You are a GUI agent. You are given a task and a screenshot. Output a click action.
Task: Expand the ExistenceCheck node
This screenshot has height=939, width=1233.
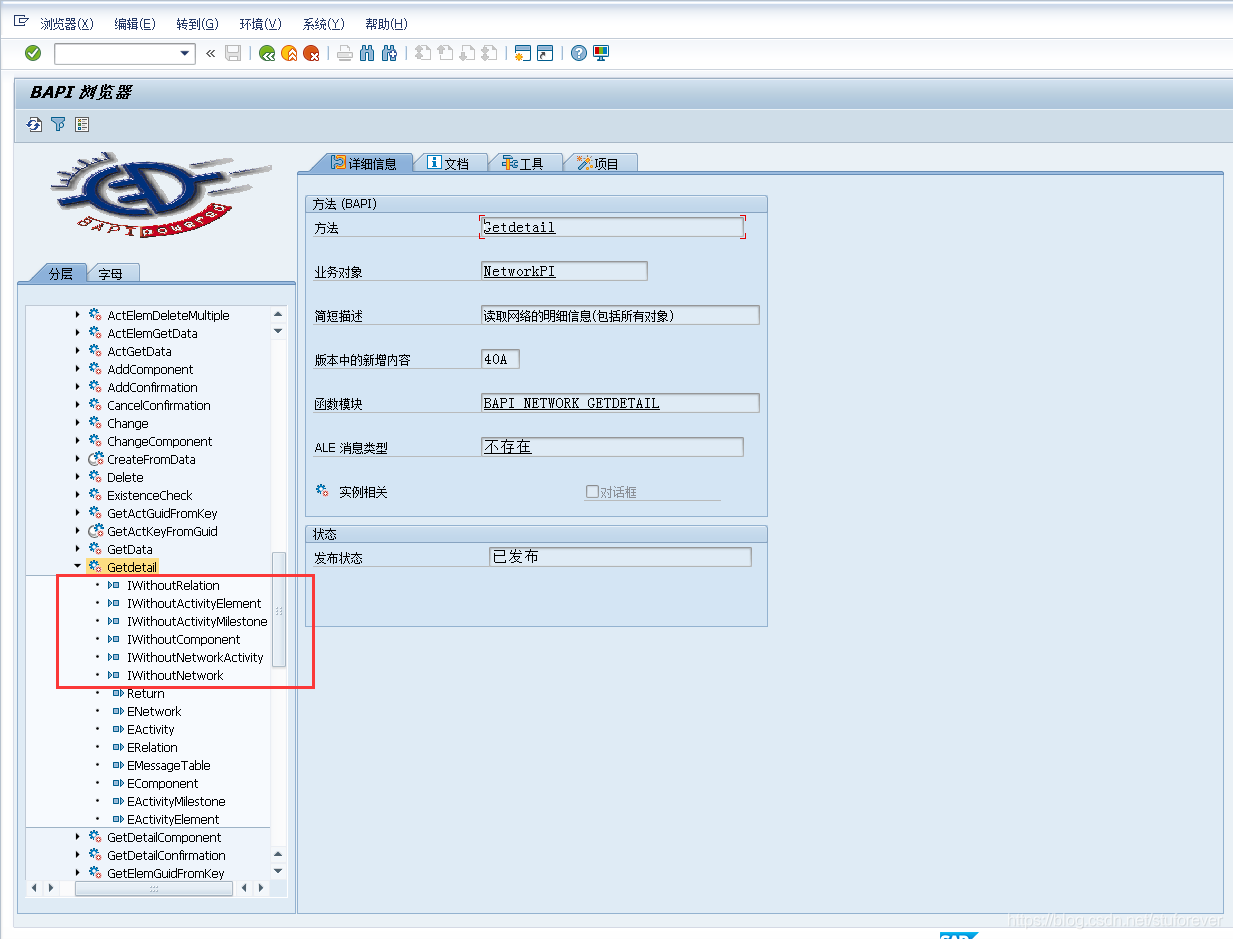point(79,495)
